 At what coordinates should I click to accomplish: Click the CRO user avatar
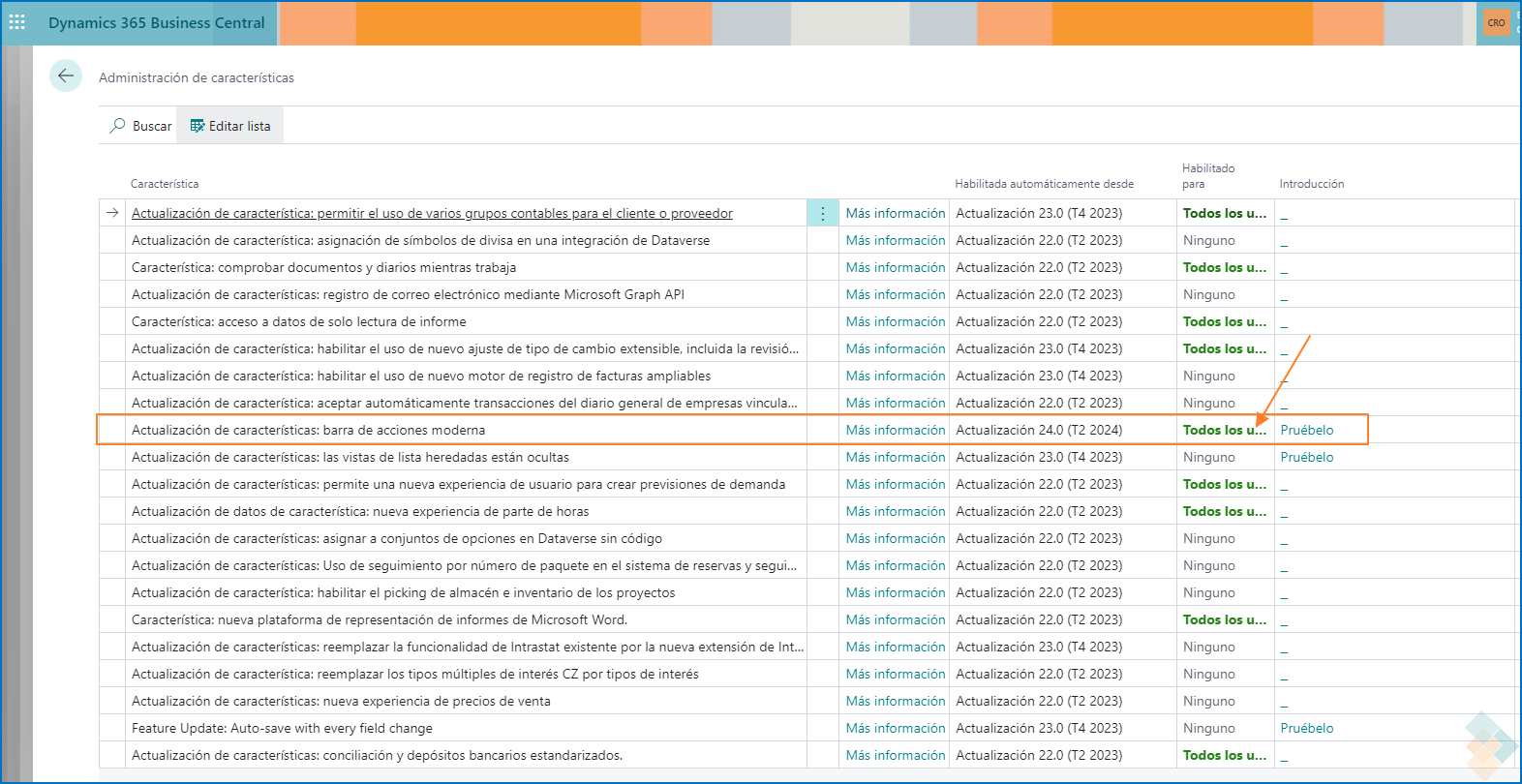coord(1497,22)
